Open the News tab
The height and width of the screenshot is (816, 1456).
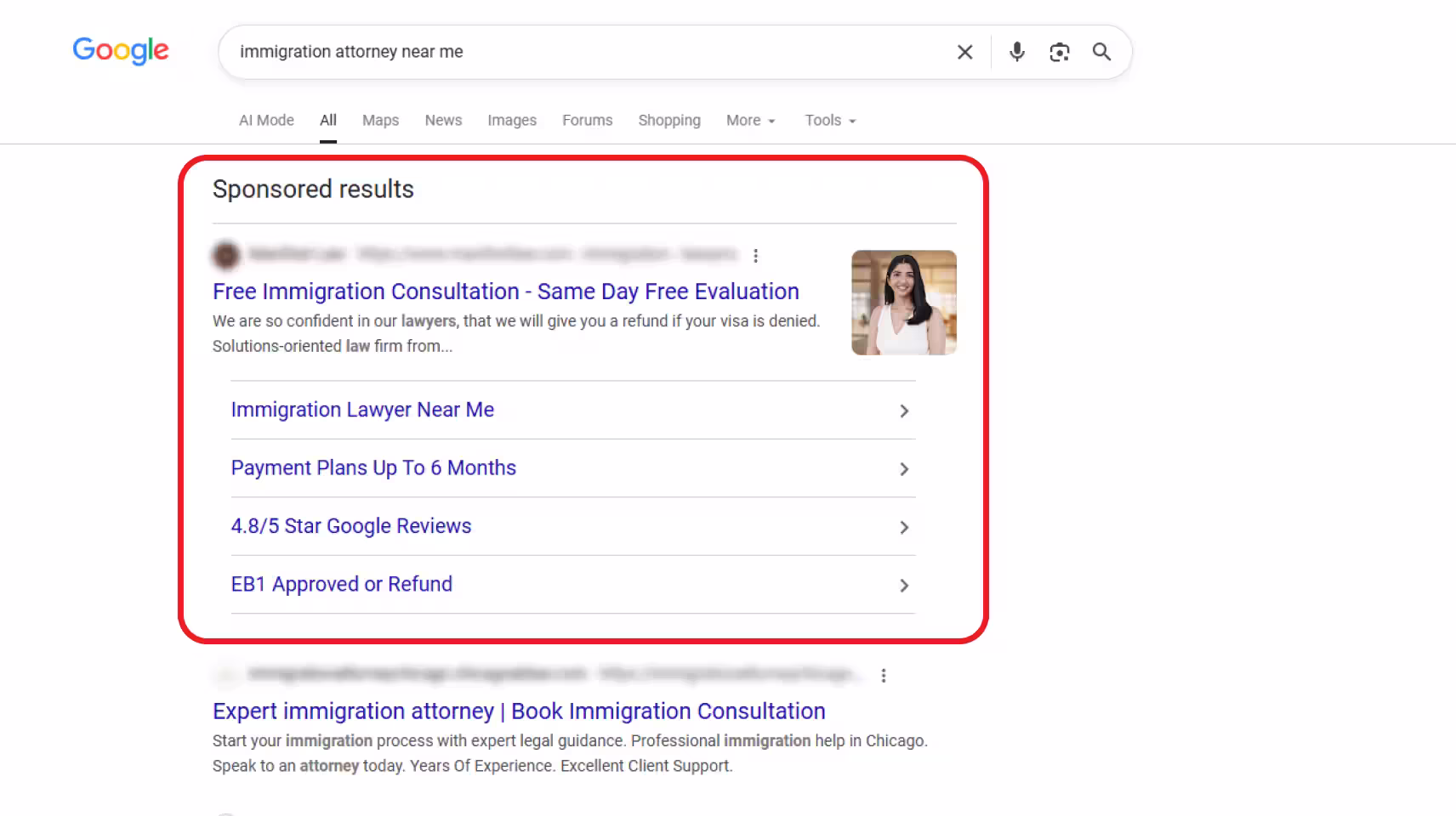(443, 120)
